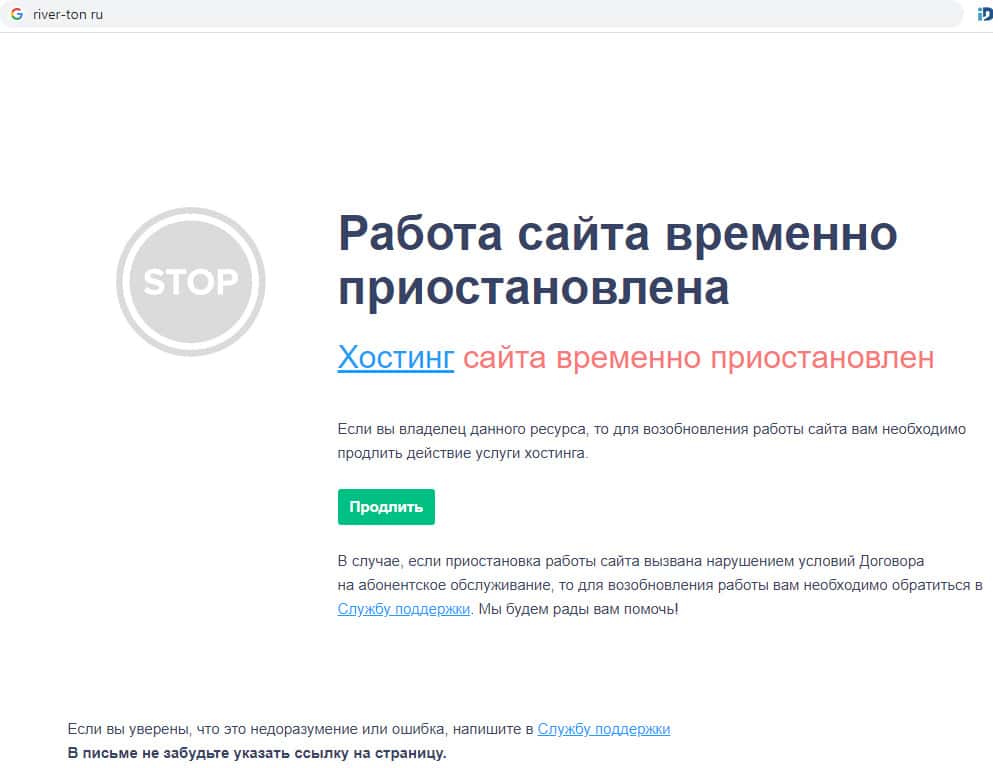The image size is (993, 768).
Task: Open the blue "Хостинг" link
Action: (396, 357)
